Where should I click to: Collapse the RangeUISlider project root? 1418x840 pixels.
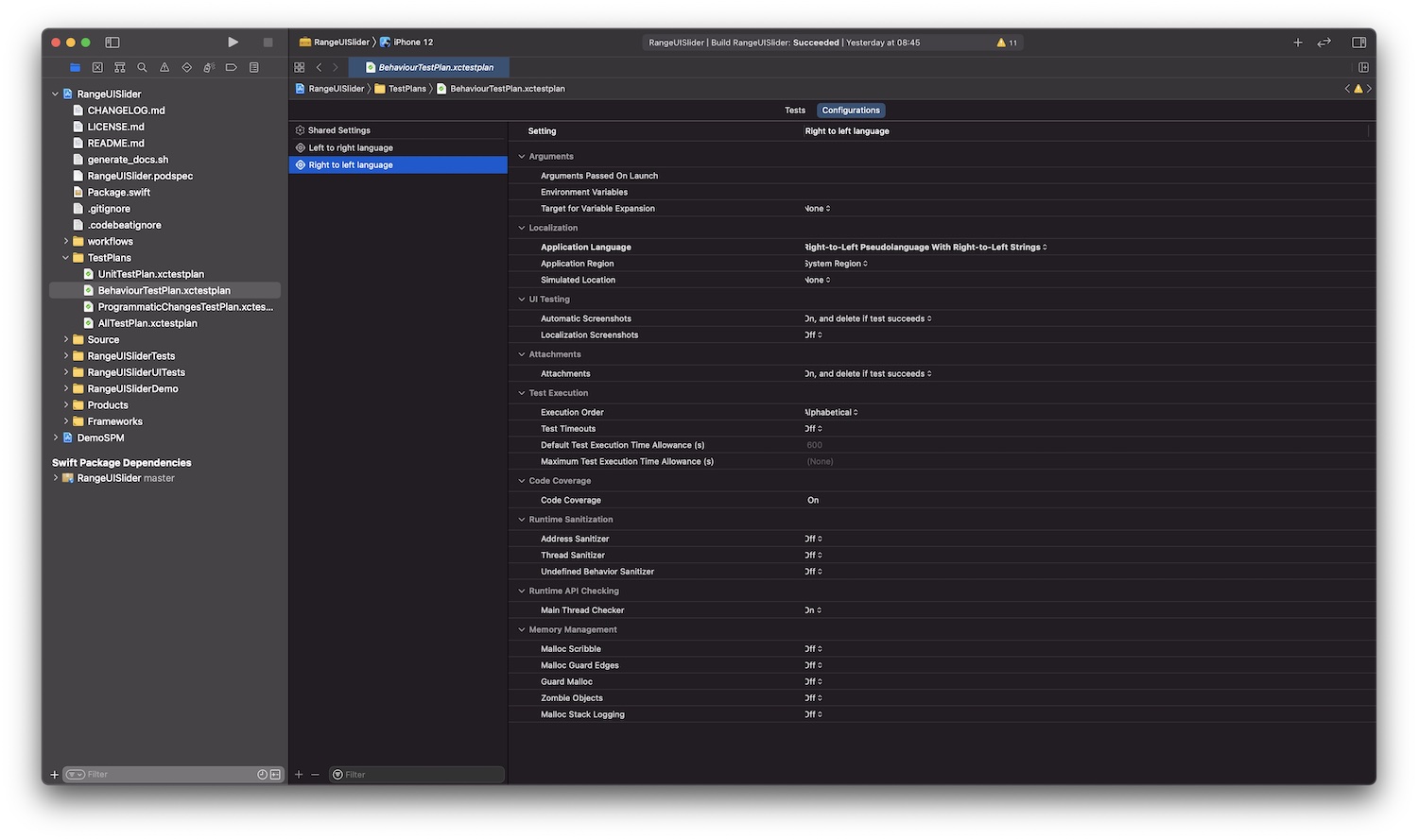pyautogui.click(x=55, y=94)
